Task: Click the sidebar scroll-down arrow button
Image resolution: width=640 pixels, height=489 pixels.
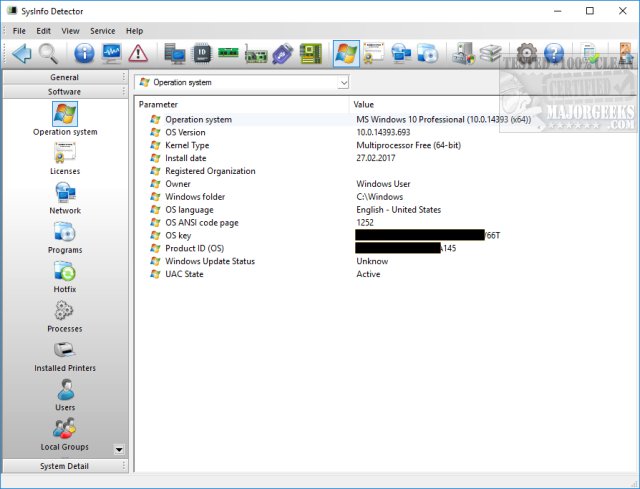Action: pos(119,449)
